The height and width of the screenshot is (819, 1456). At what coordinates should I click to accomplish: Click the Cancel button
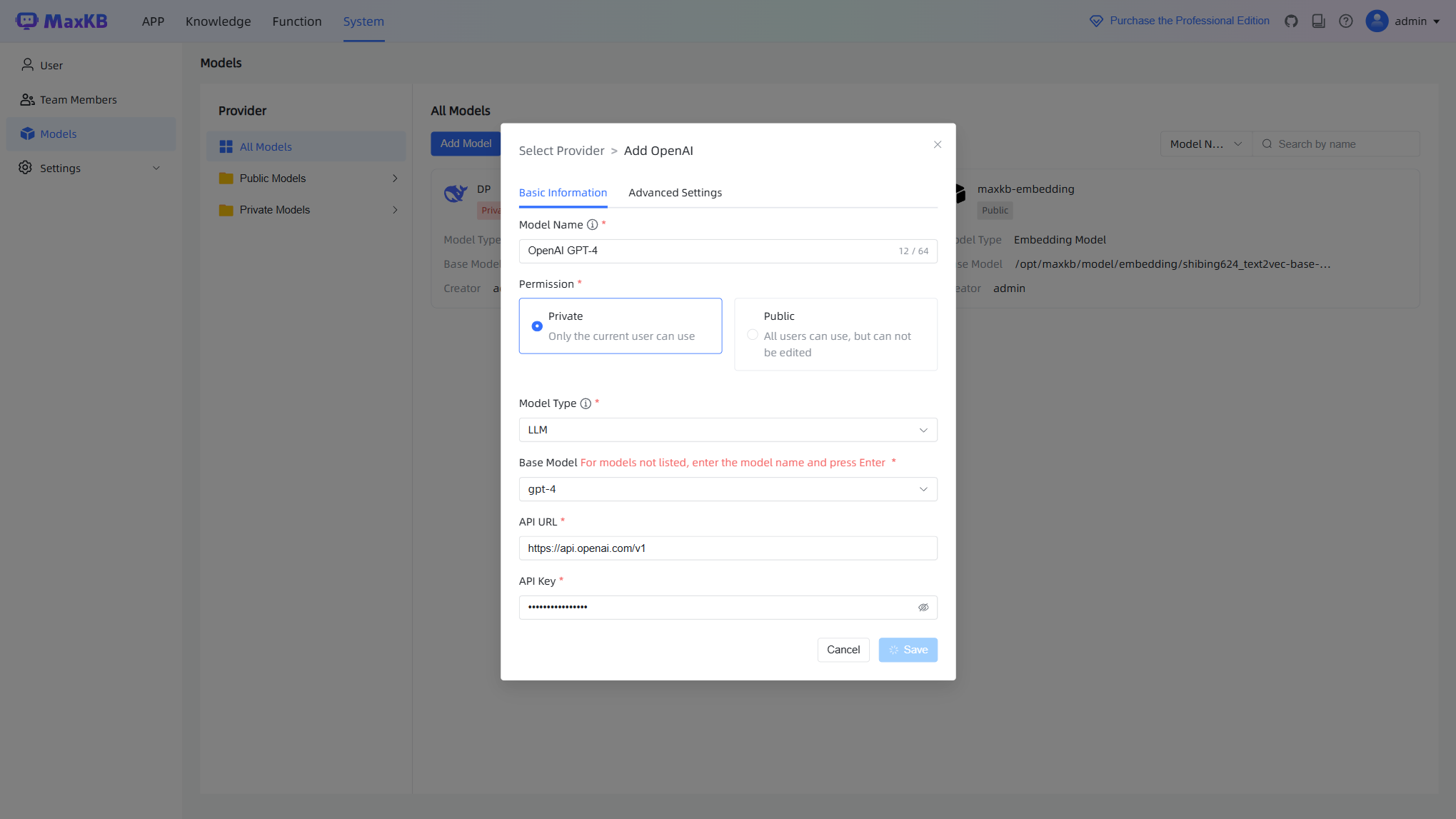[x=843, y=650]
